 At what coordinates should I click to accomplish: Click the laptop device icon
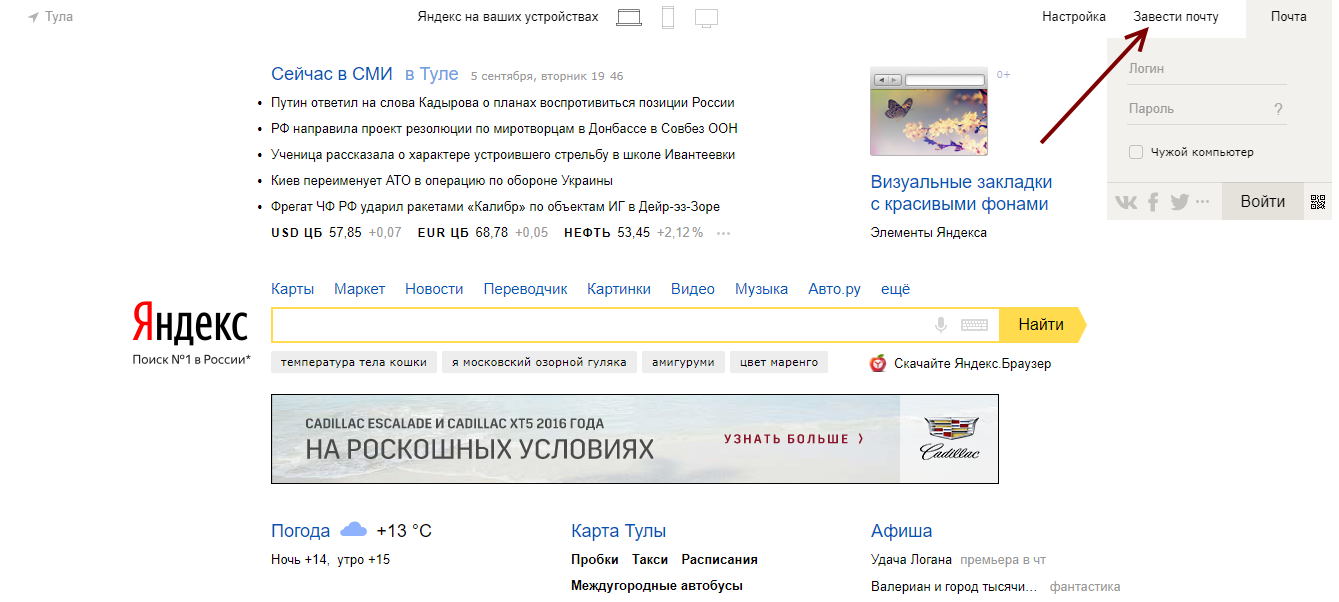[629, 17]
